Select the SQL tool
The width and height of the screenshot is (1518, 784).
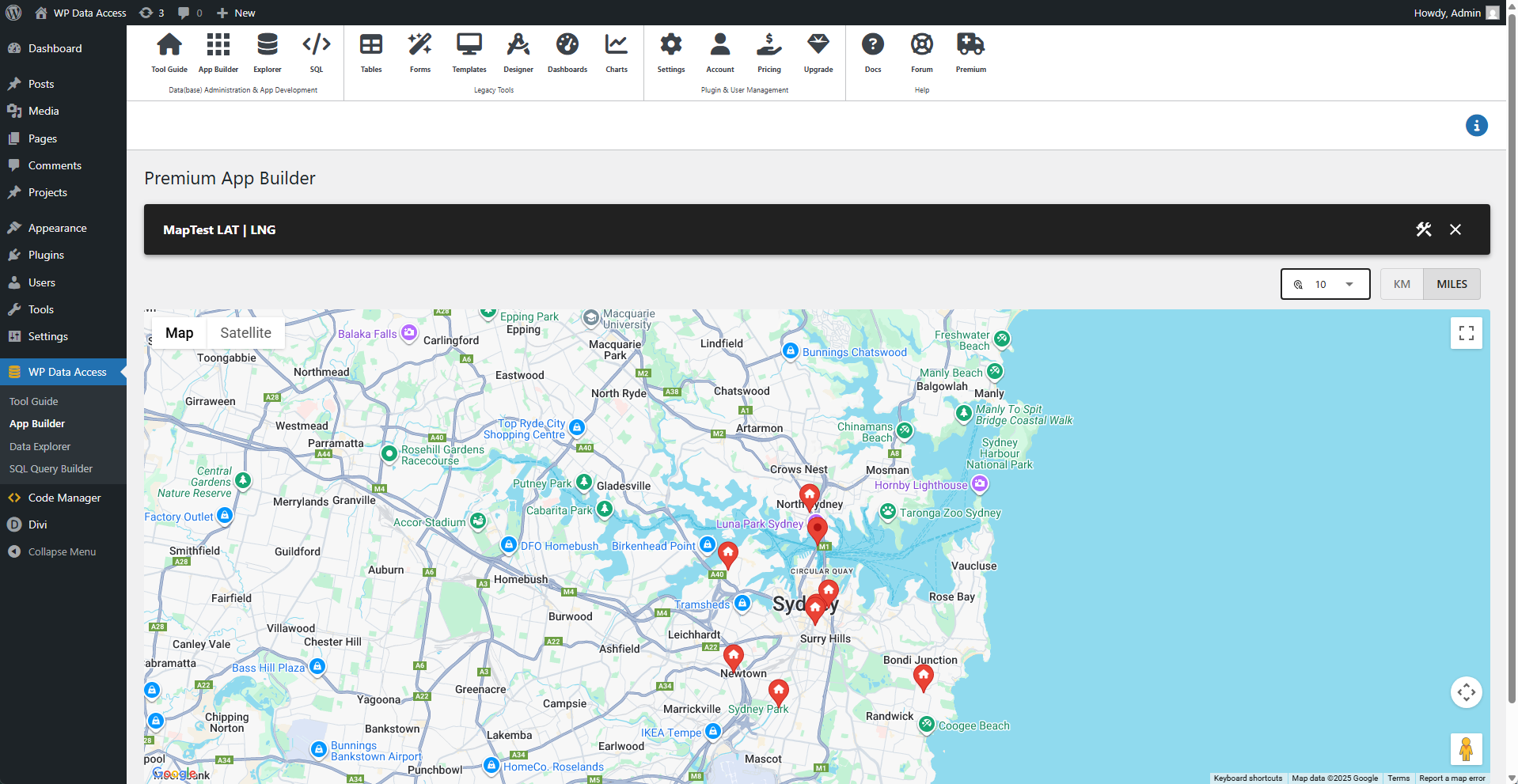point(316,52)
